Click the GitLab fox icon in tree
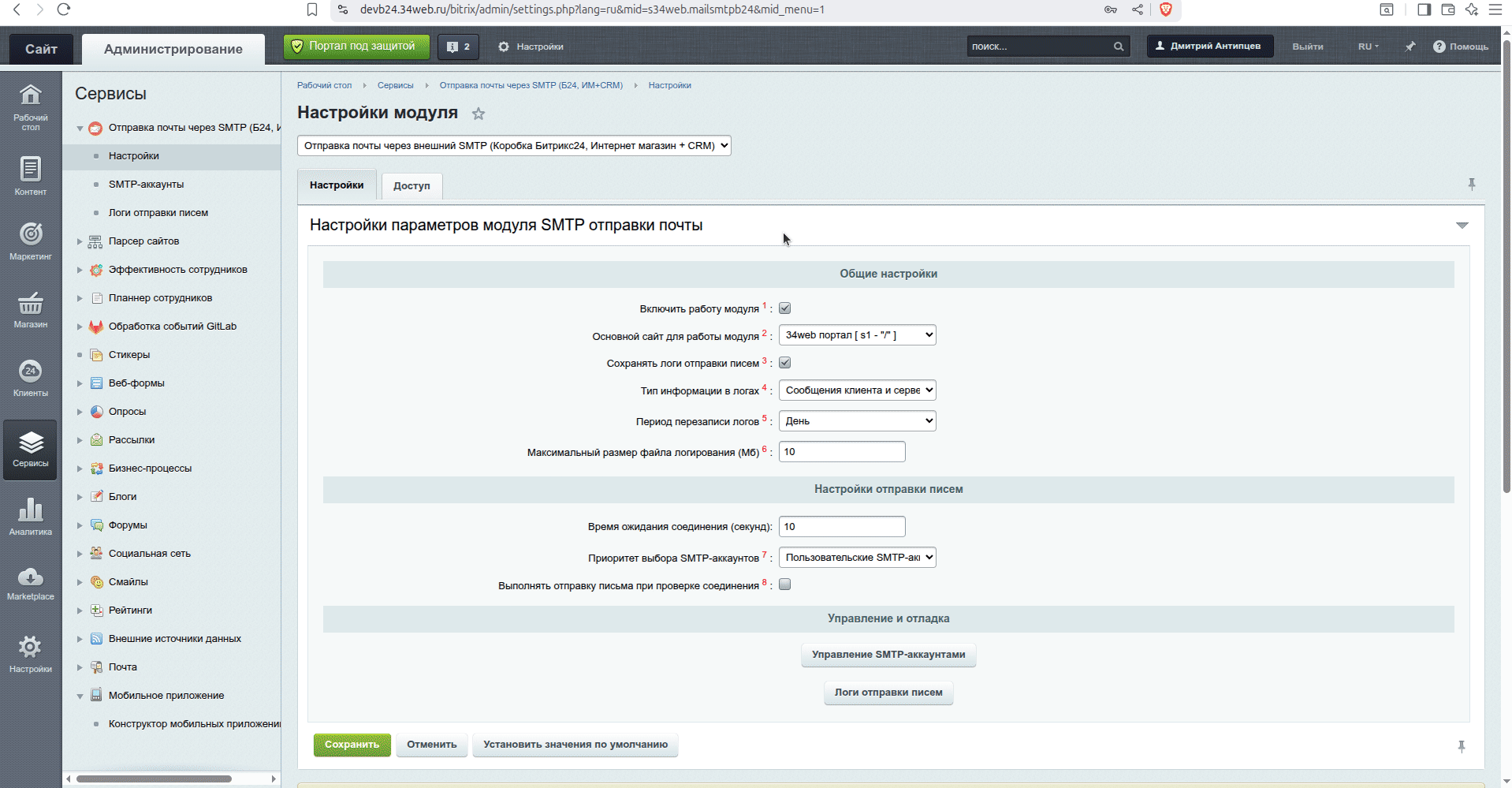 pyautogui.click(x=96, y=327)
